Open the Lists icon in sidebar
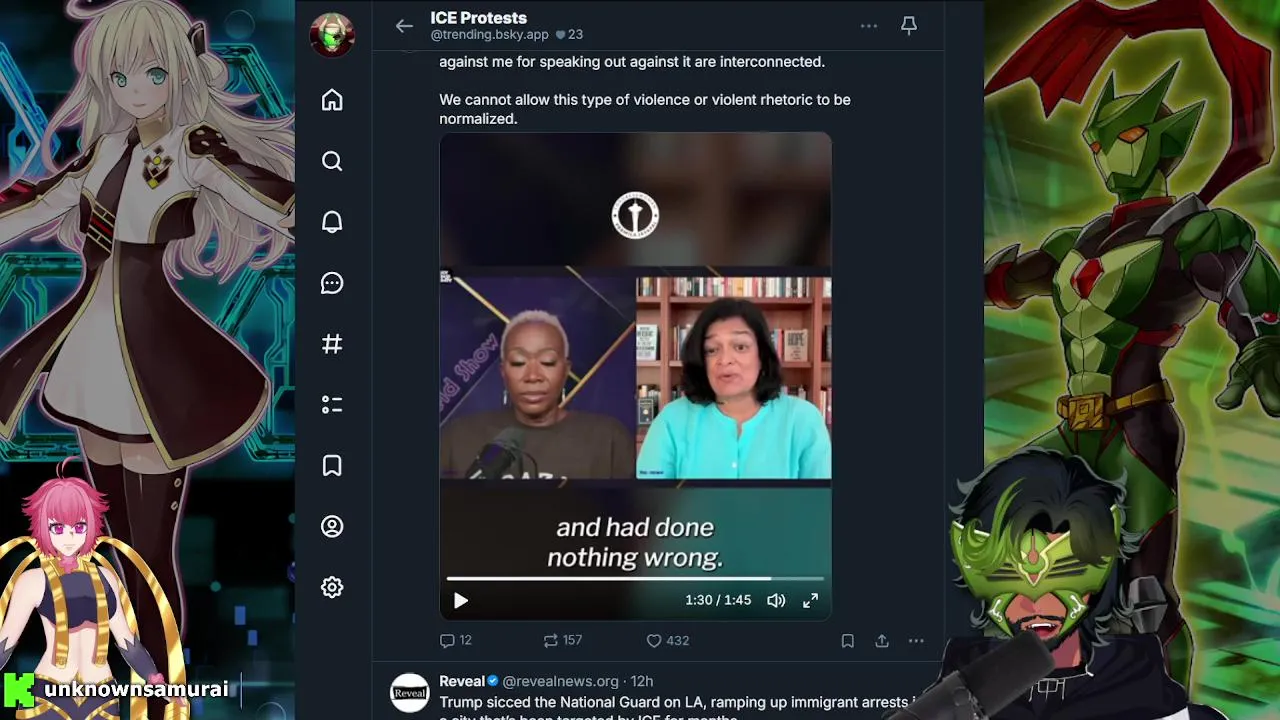The height and width of the screenshot is (720, 1280). pos(332,405)
